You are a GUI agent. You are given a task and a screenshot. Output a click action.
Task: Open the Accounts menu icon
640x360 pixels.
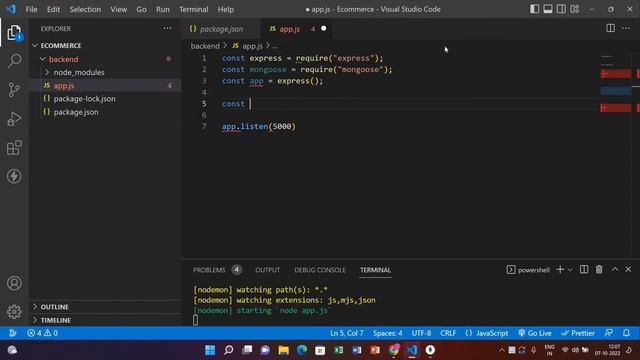tap(14, 283)
